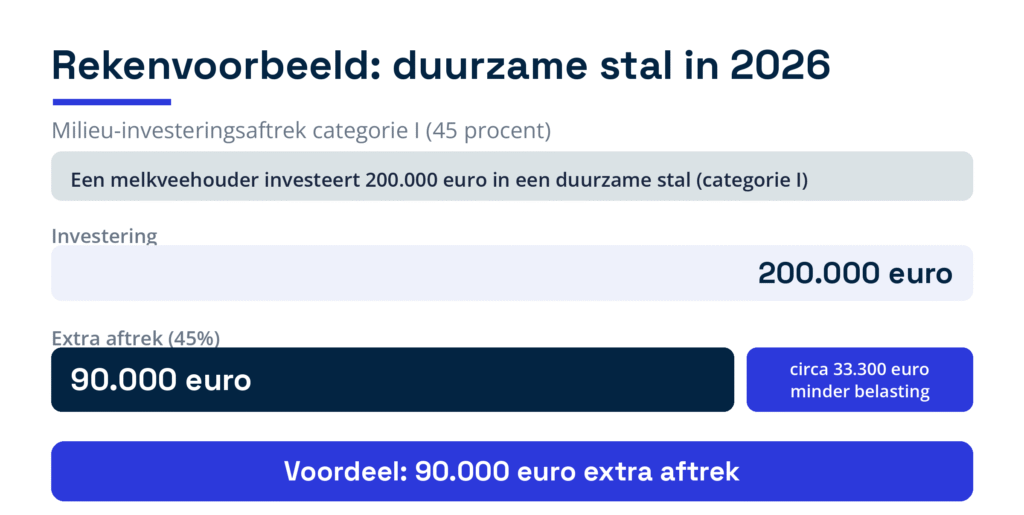Image resolution: width=1024 pixels, height=515 pixels.
Task: Click the dark 90.000 euro result bar
Action: [x=392, y=380]
